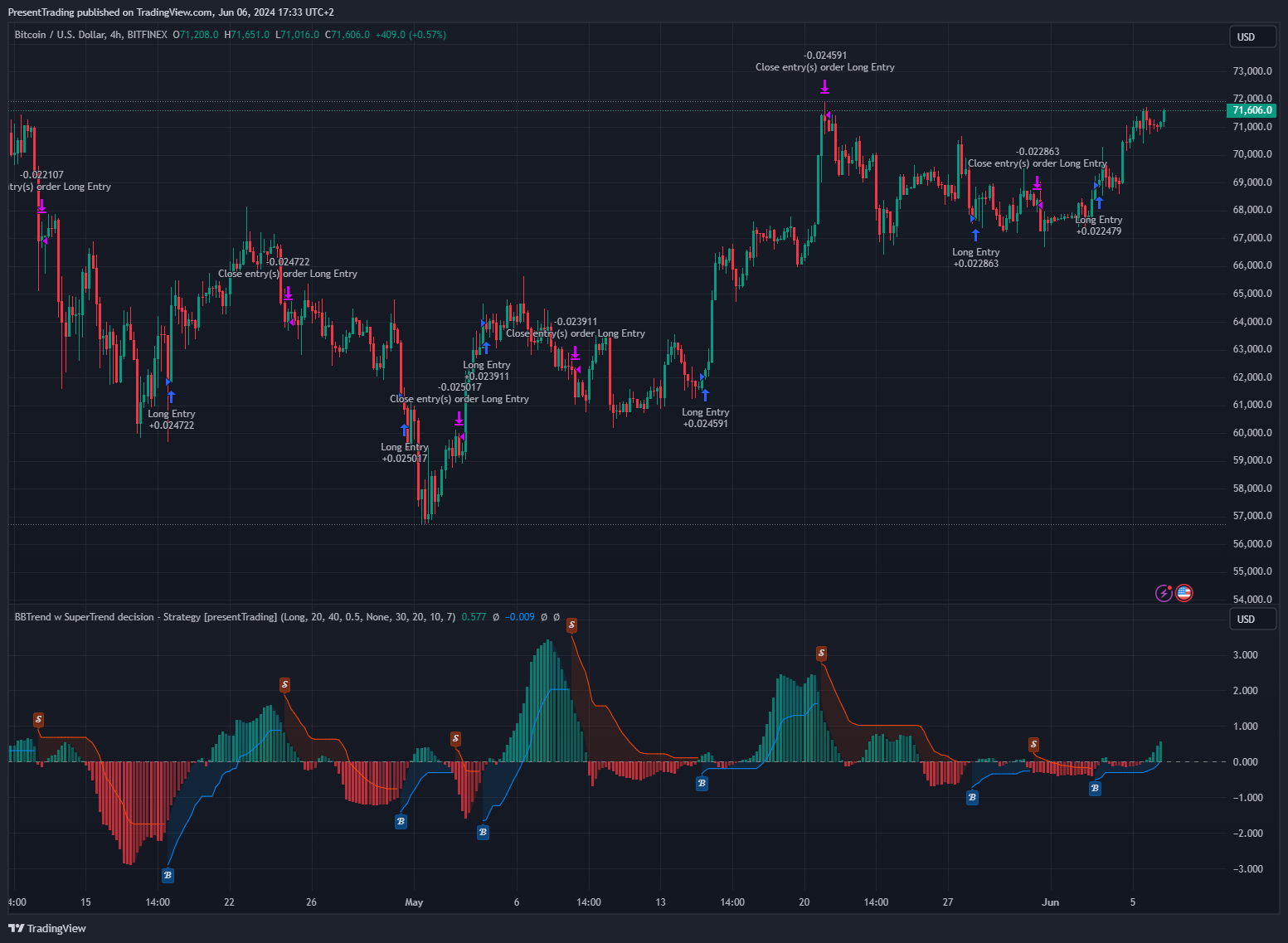Click the +409.0 (+0.57%) change value
Image resolution: width=1288 pixels, height=943 pixels.
click(x=411, y=35)
